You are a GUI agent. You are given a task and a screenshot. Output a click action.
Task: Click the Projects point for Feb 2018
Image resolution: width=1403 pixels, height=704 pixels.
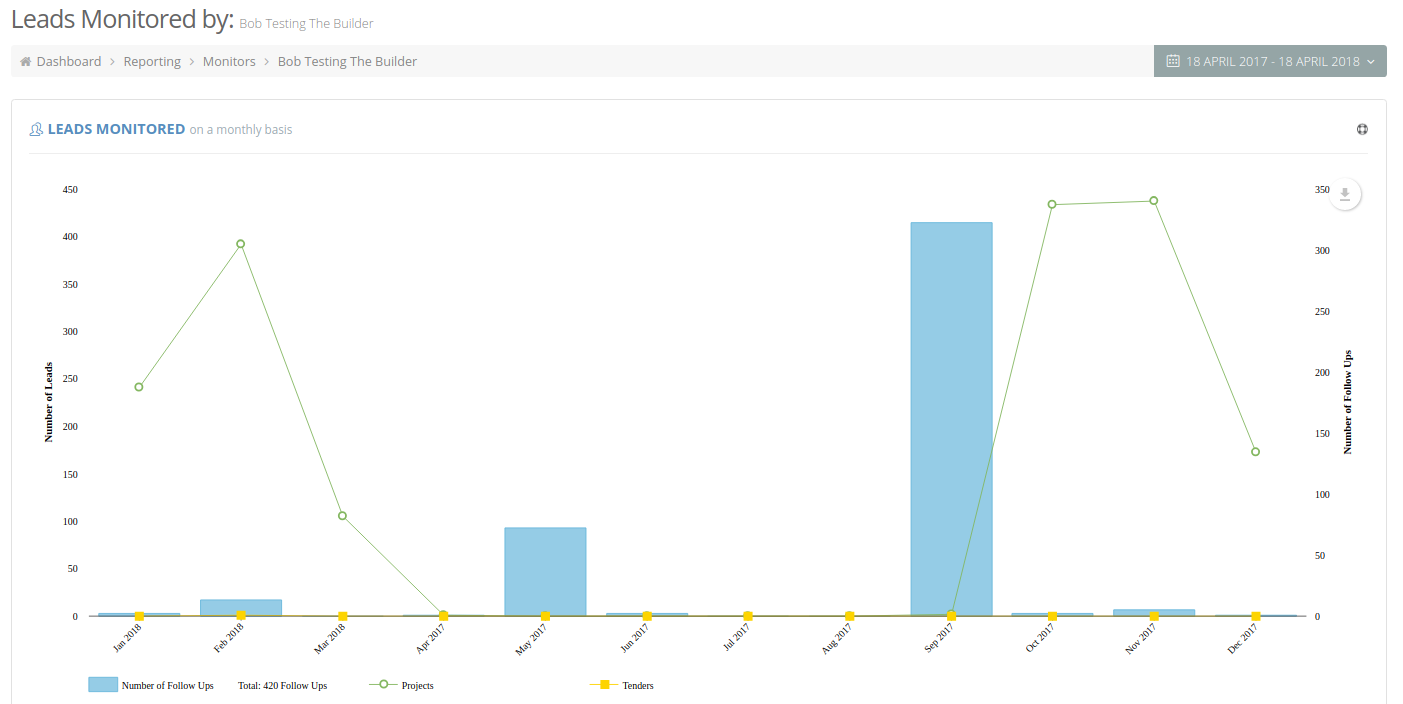click(x=241, y=244)
